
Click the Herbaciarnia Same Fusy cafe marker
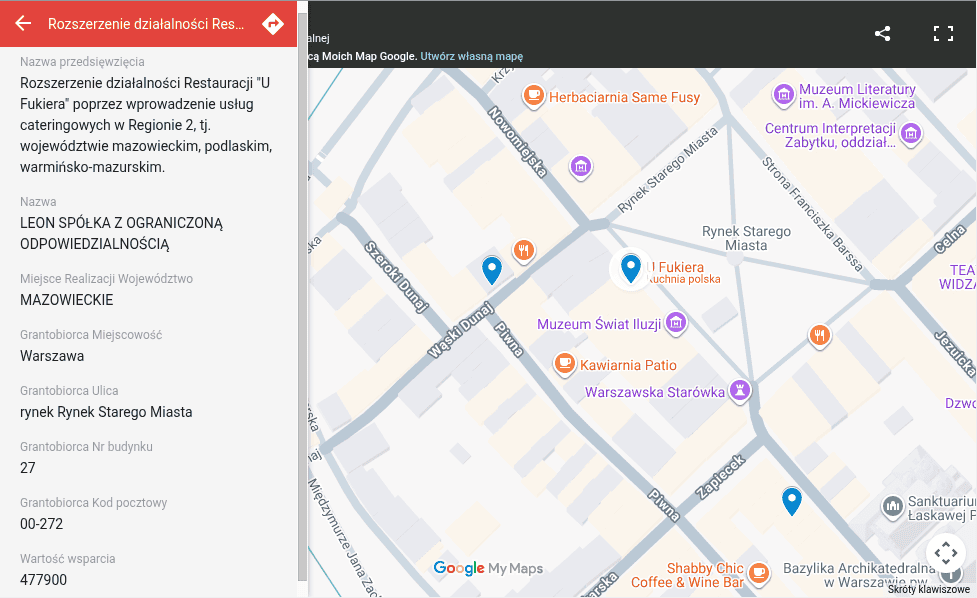pyautogui.click(x=533, y=96)
